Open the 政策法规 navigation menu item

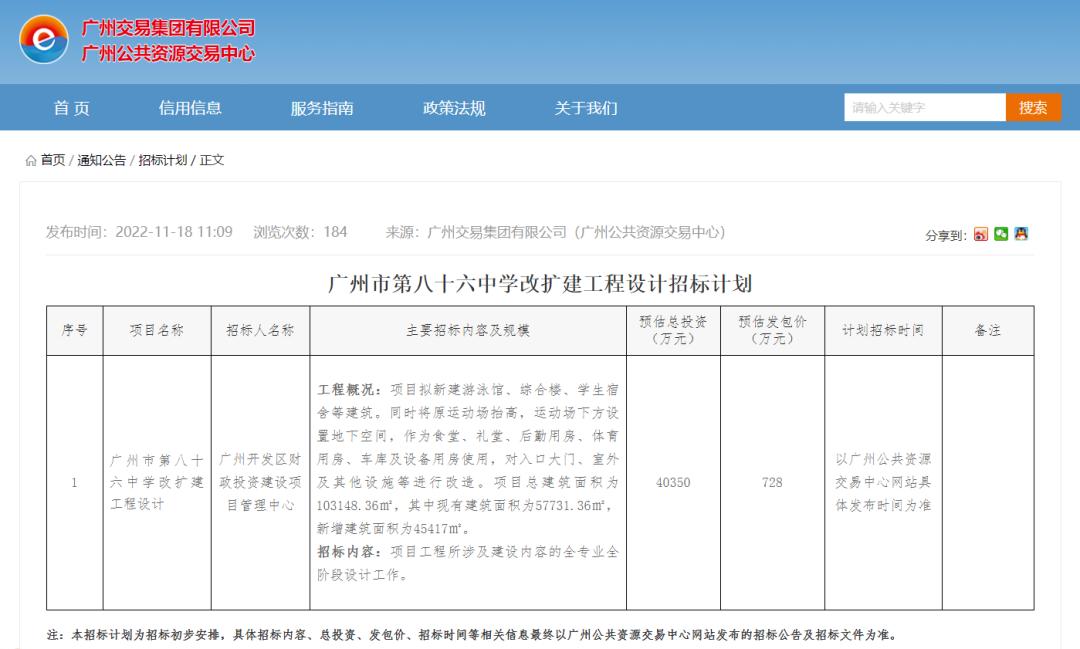point(452,108)
